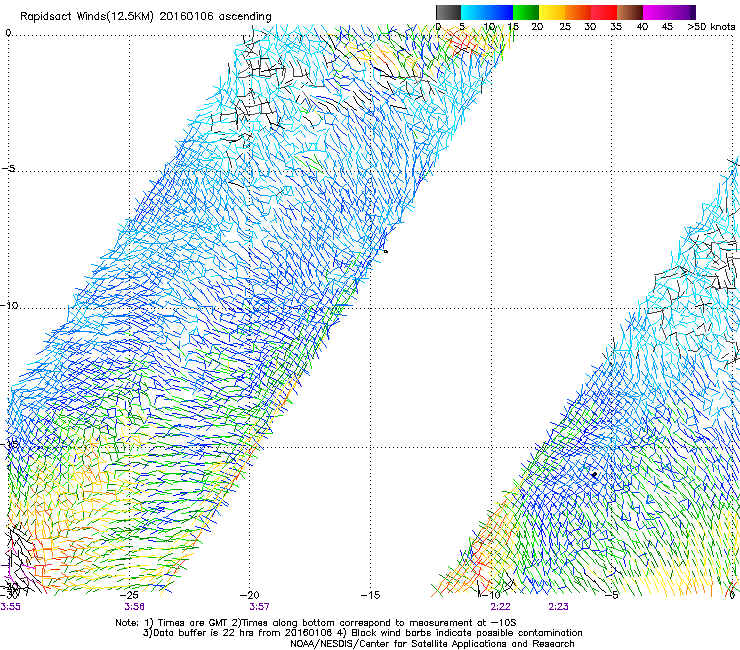The image size is (740, 650).
Task: Click the '>50 knots' legend label
Action: click(711, 27)
